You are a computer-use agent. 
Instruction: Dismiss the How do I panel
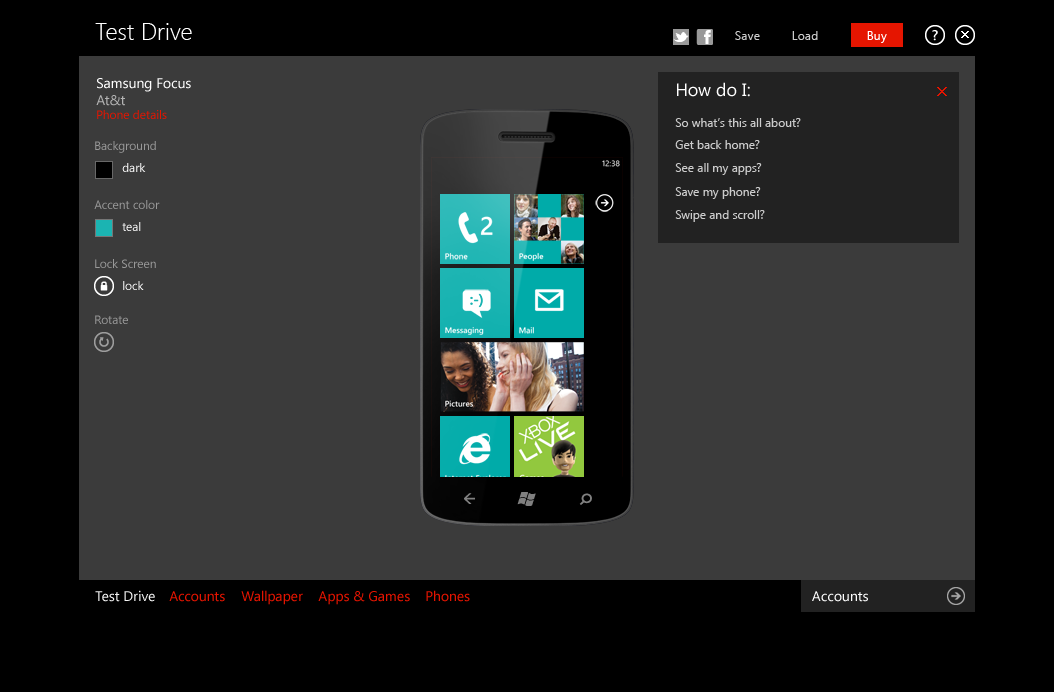click(942, 91)
